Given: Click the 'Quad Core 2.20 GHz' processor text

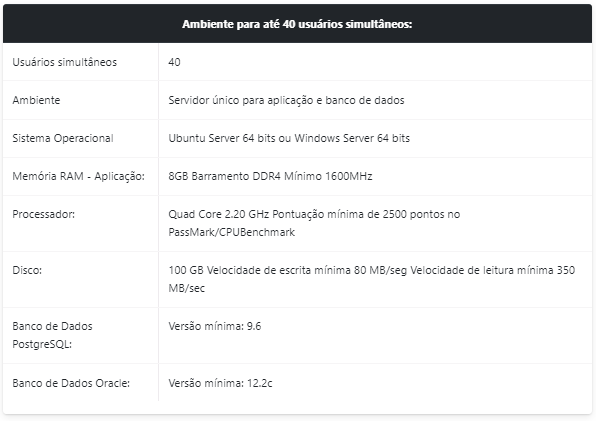Looking at the screenshot, I should (219, 214).
